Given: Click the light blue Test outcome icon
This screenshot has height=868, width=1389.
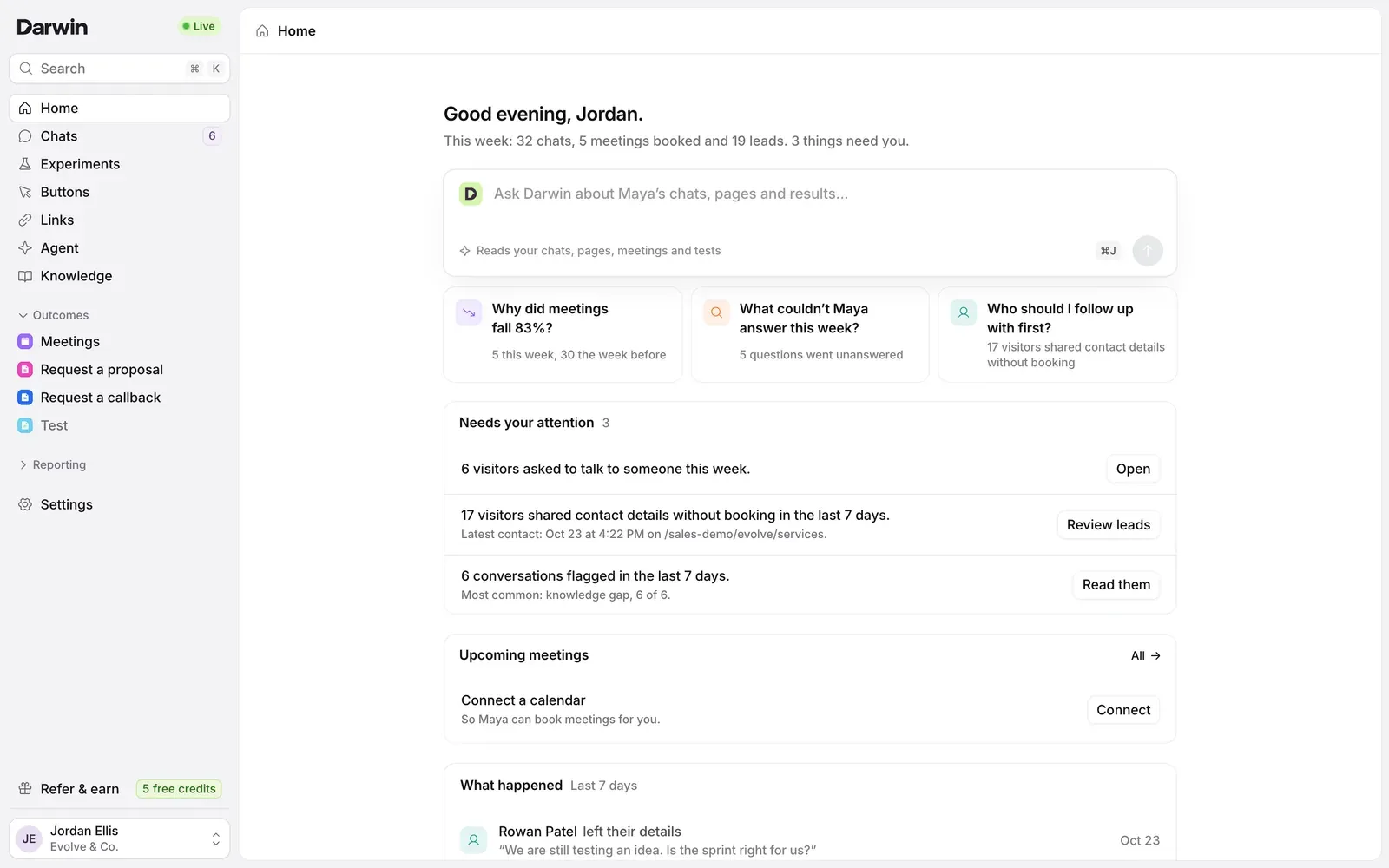Looking at the screenshot, I should (x=25, y=425).
